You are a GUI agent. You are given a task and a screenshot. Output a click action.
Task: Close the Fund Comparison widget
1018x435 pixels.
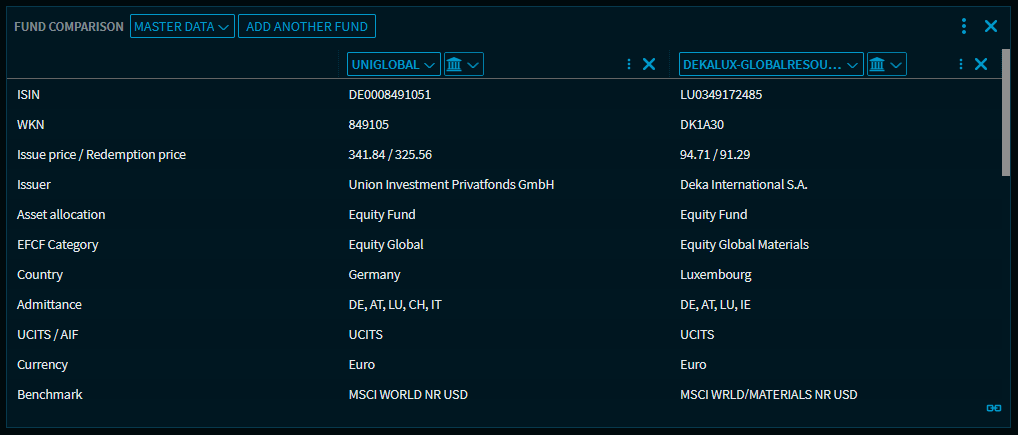pyautogui.click(x=991, y=27)
